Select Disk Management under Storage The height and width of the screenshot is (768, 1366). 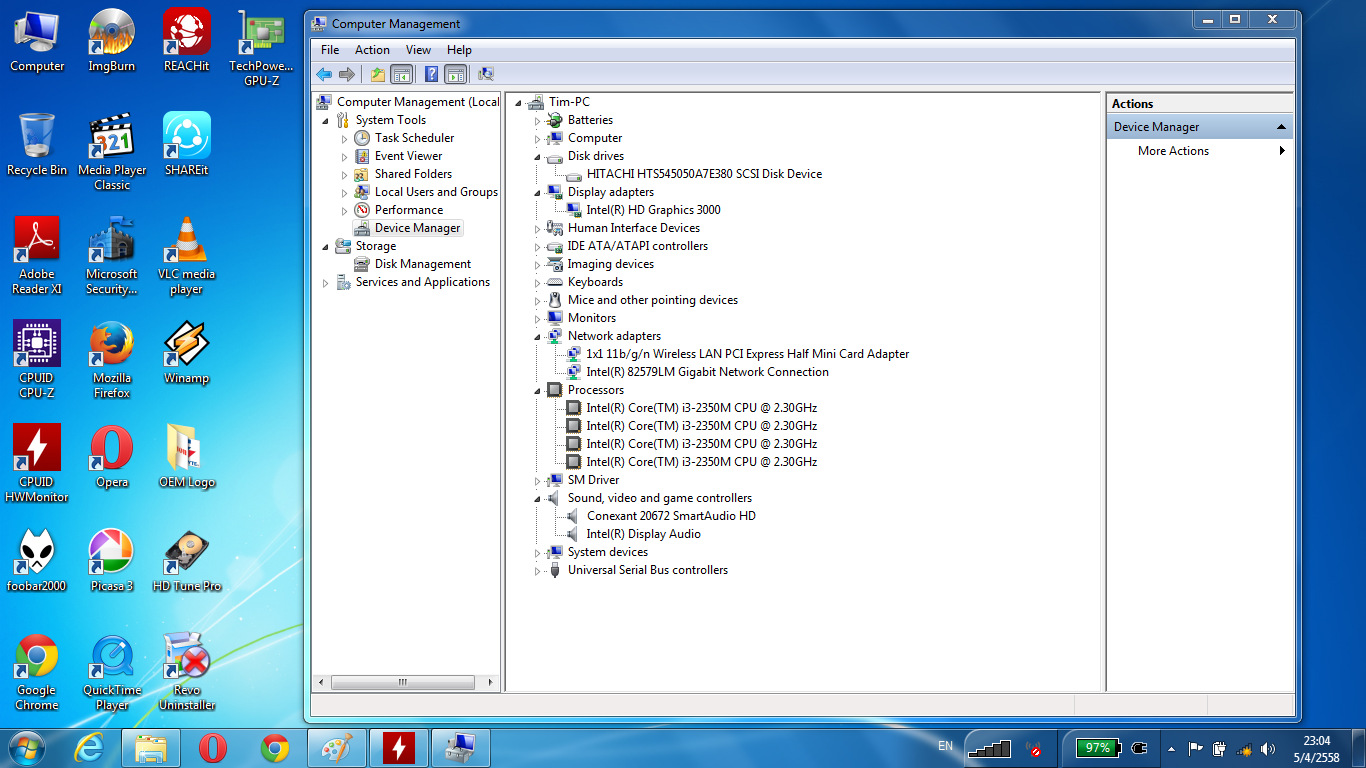[x=422, y=264]
